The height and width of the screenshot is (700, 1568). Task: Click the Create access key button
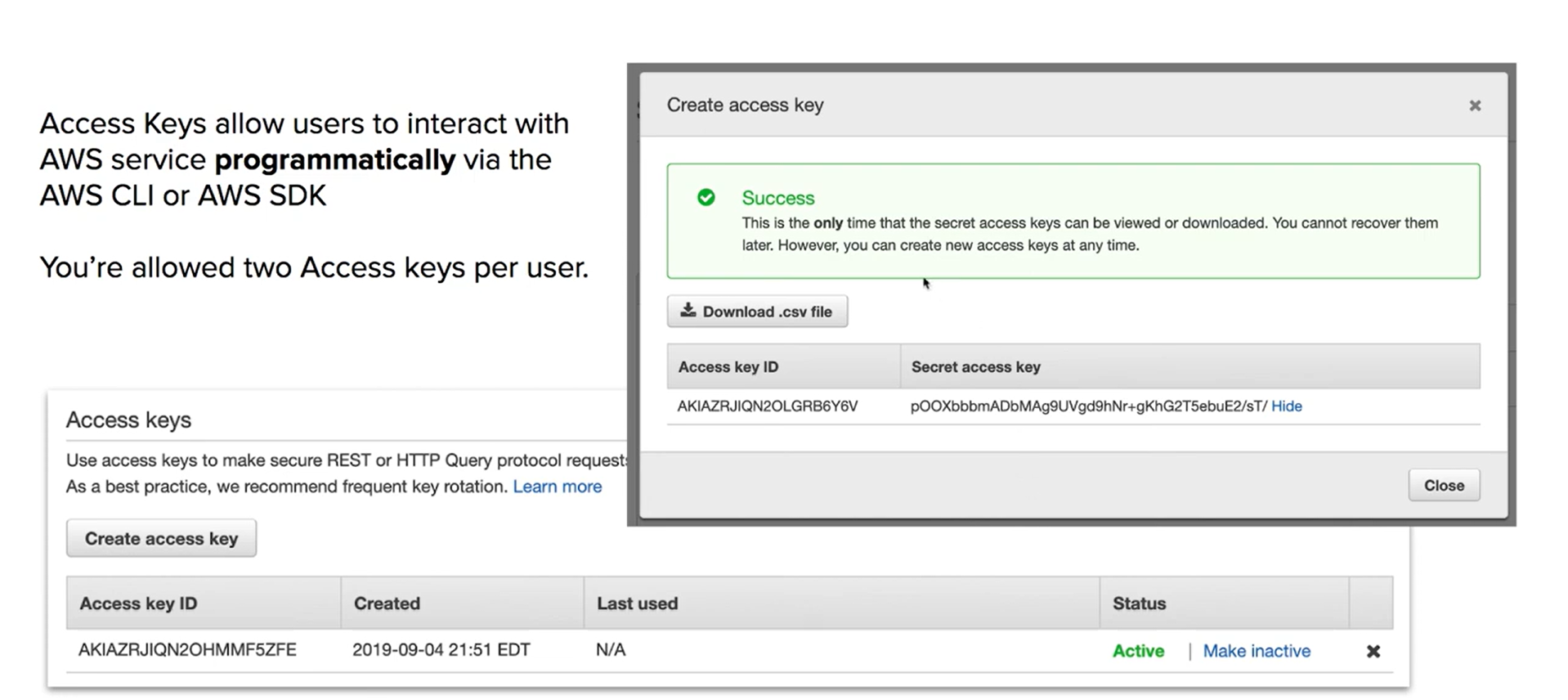pyautogui.click(x=161, y=538)
